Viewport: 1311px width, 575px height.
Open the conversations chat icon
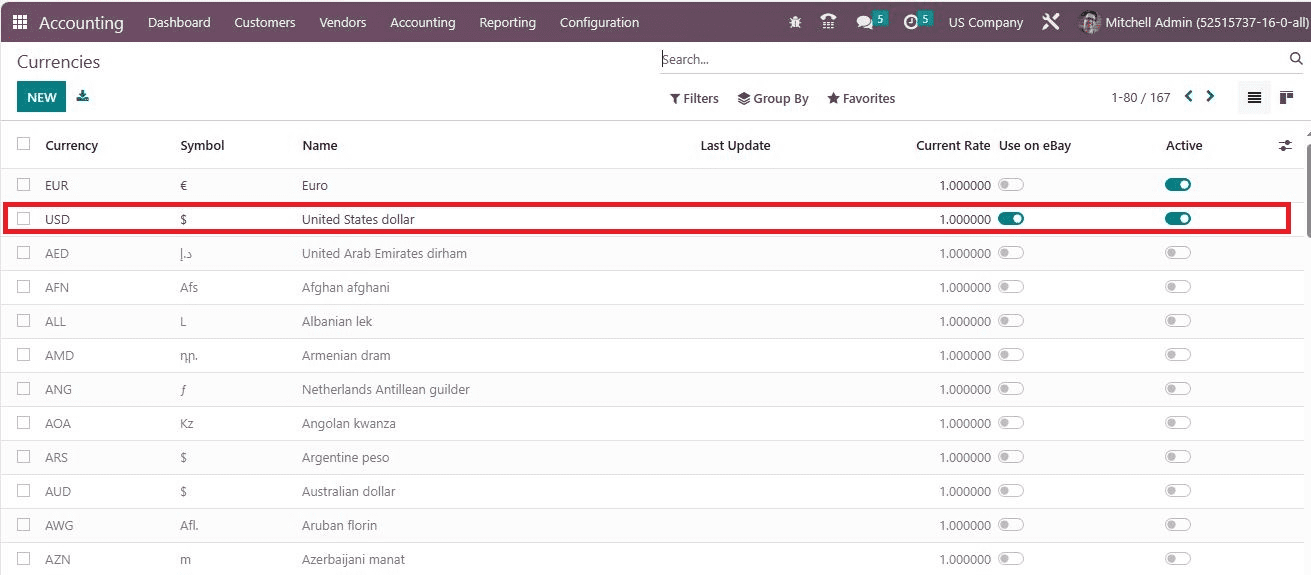(865, 22)
